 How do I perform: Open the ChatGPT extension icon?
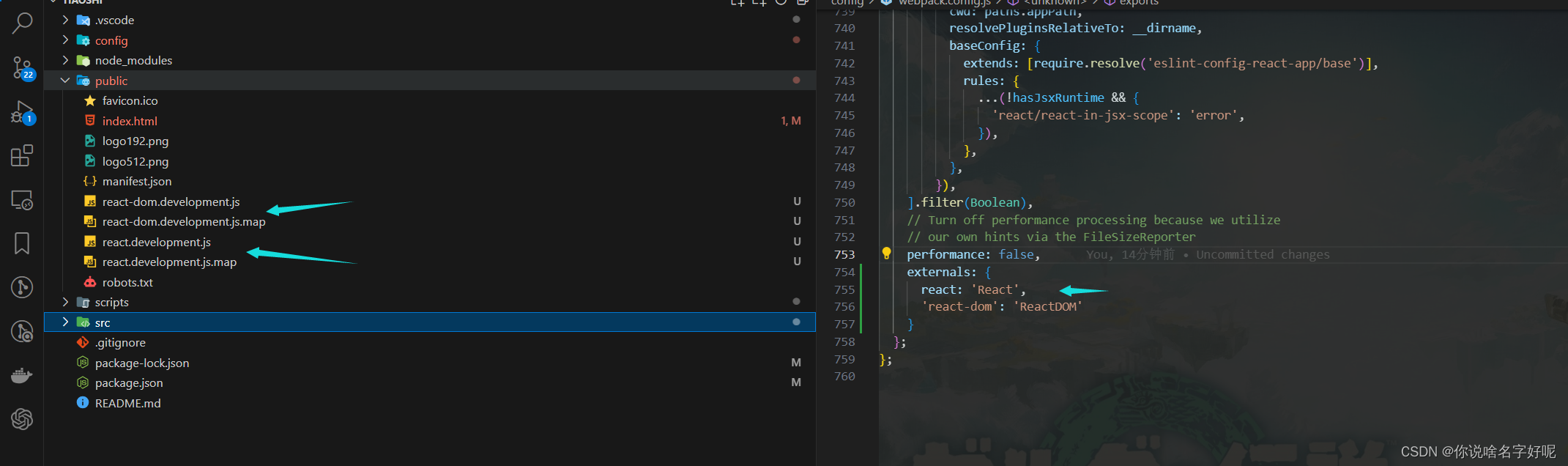point(22,419)
